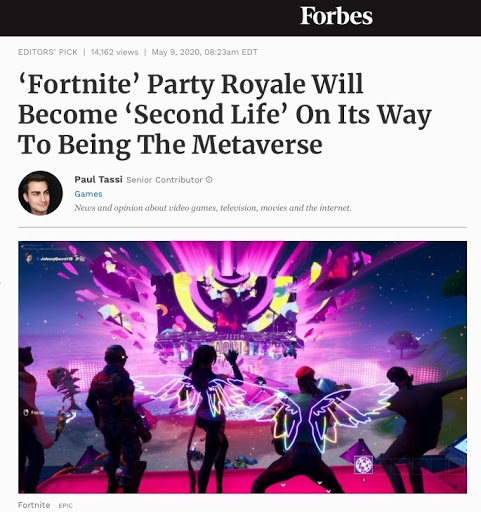Open the Paul Tassi author name link

click(x=98, y=180)
